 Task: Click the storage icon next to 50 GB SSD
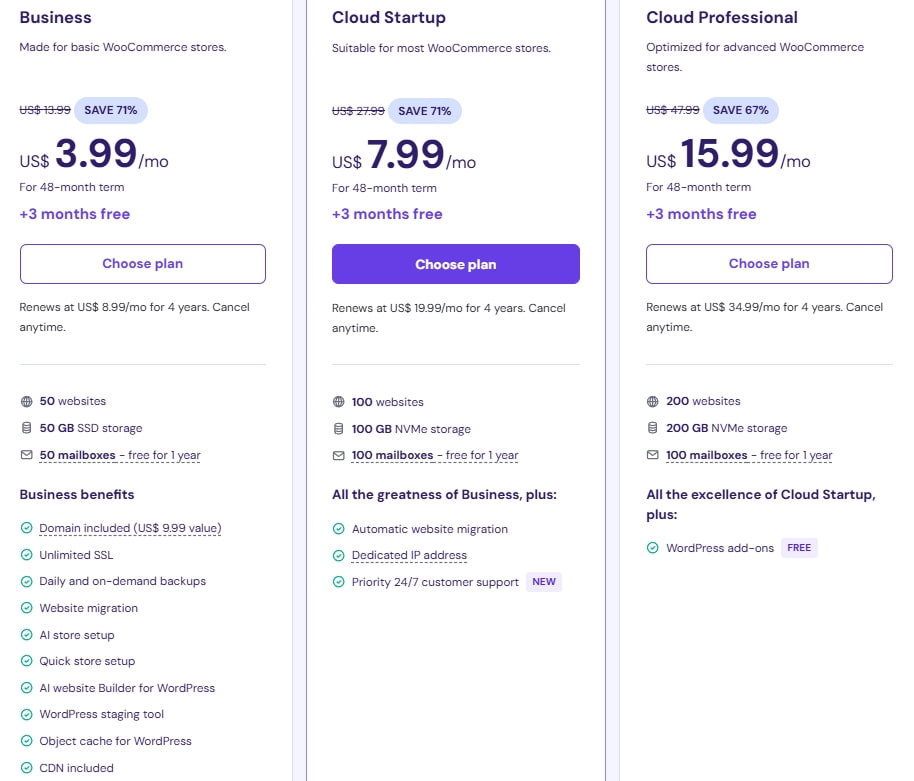(26, 428)
